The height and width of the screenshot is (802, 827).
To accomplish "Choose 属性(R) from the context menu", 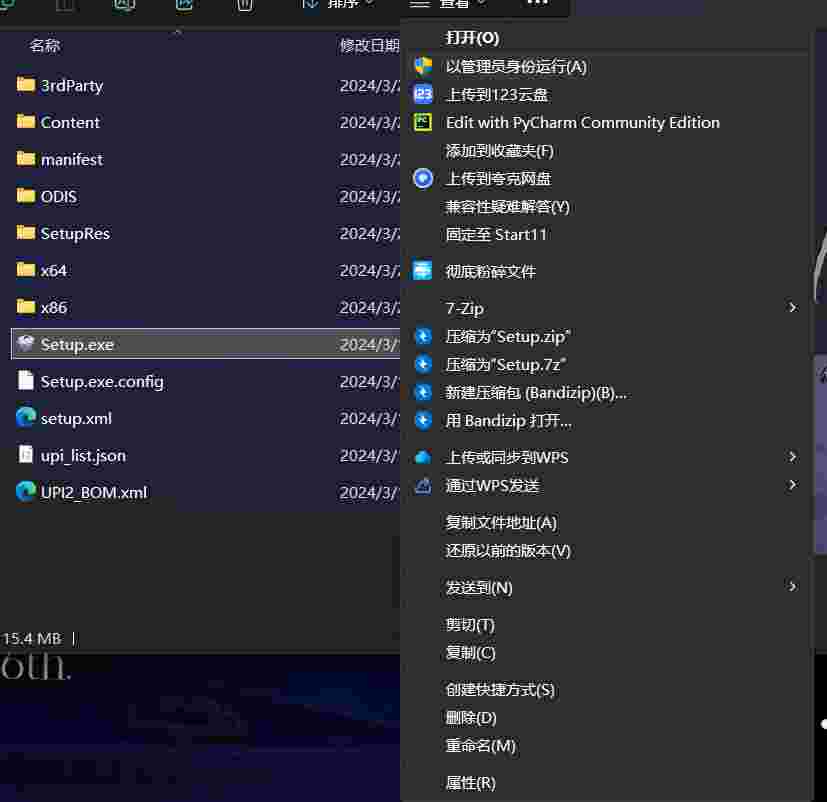I will [x=470, y=783].
